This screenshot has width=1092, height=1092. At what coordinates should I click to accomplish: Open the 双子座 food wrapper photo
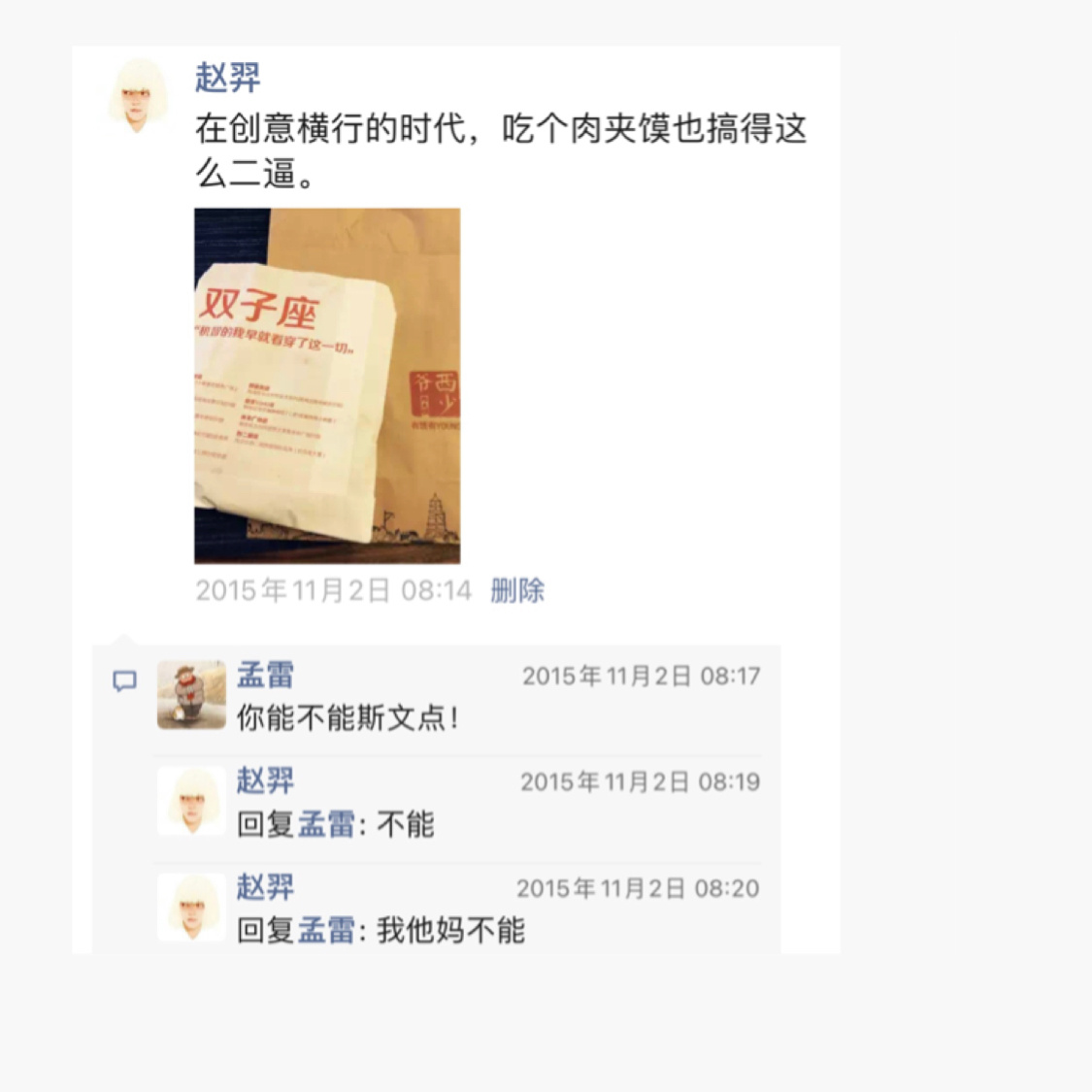pyautogui.click(x=327, y=385)
